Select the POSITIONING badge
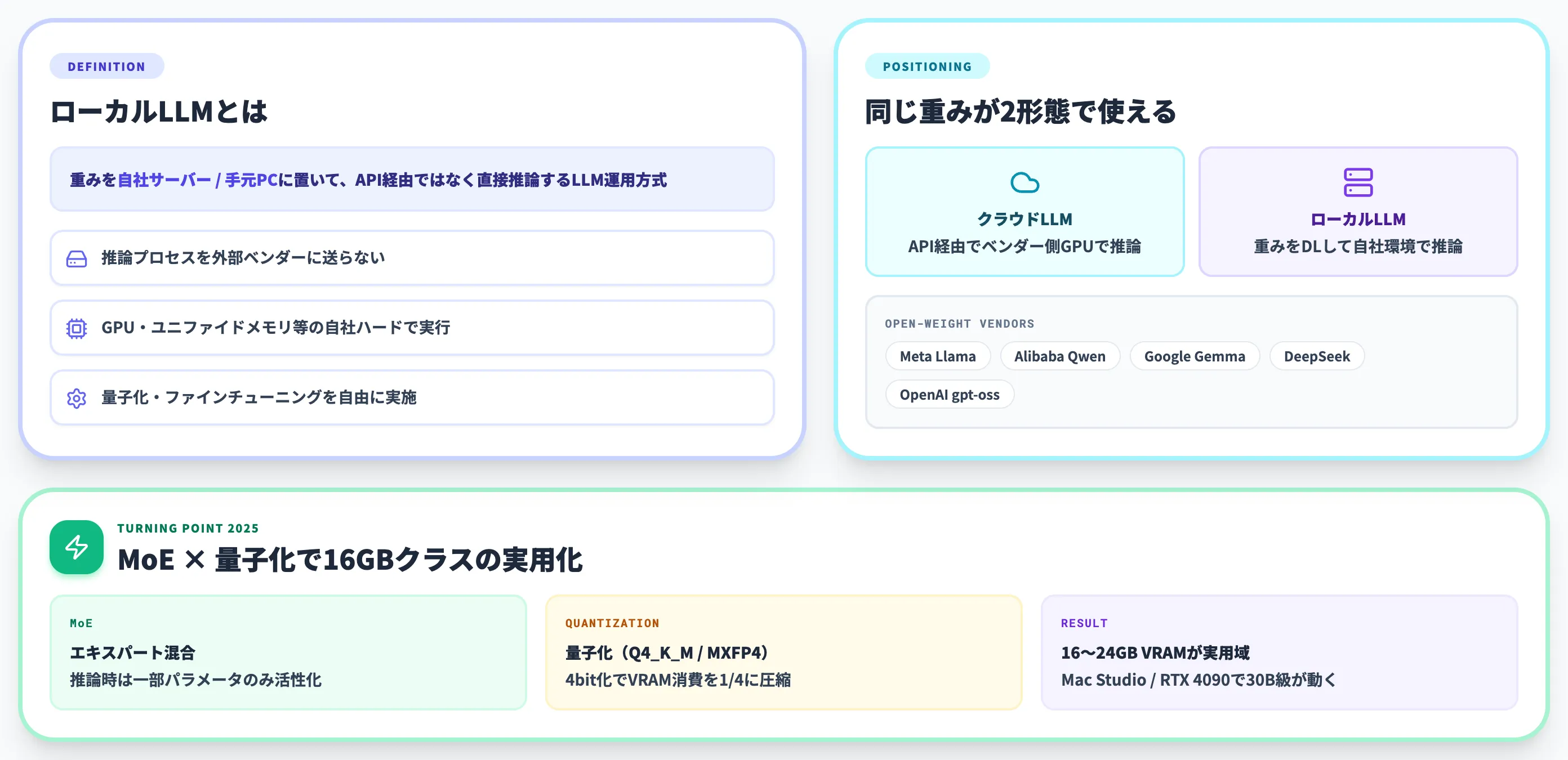Screen dimensions: 1568x760 (x=927, y=66)
